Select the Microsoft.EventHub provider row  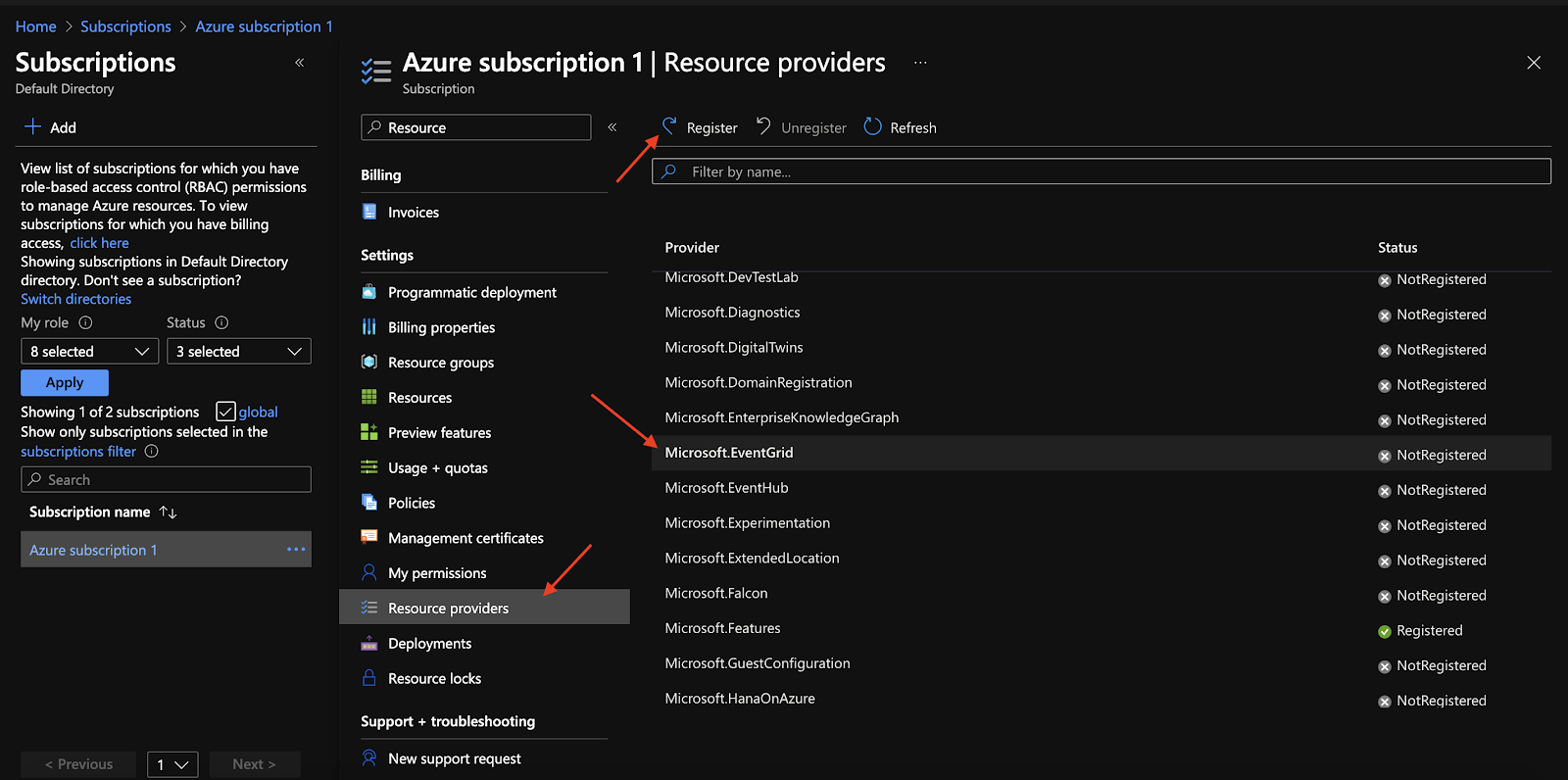1102,488
